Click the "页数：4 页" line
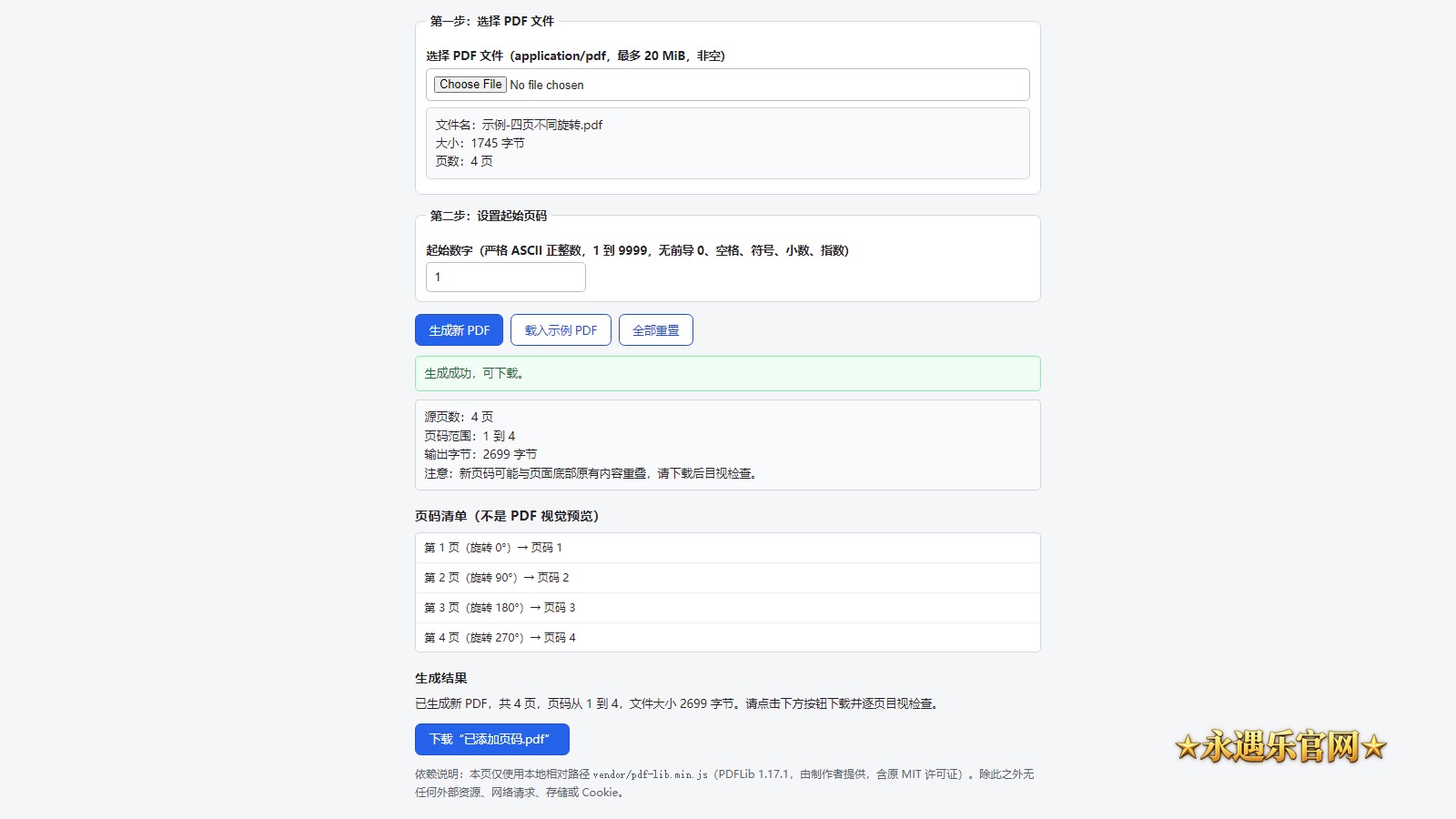The height and width of the screenshot is (819, 1456). tap(464, 161)
